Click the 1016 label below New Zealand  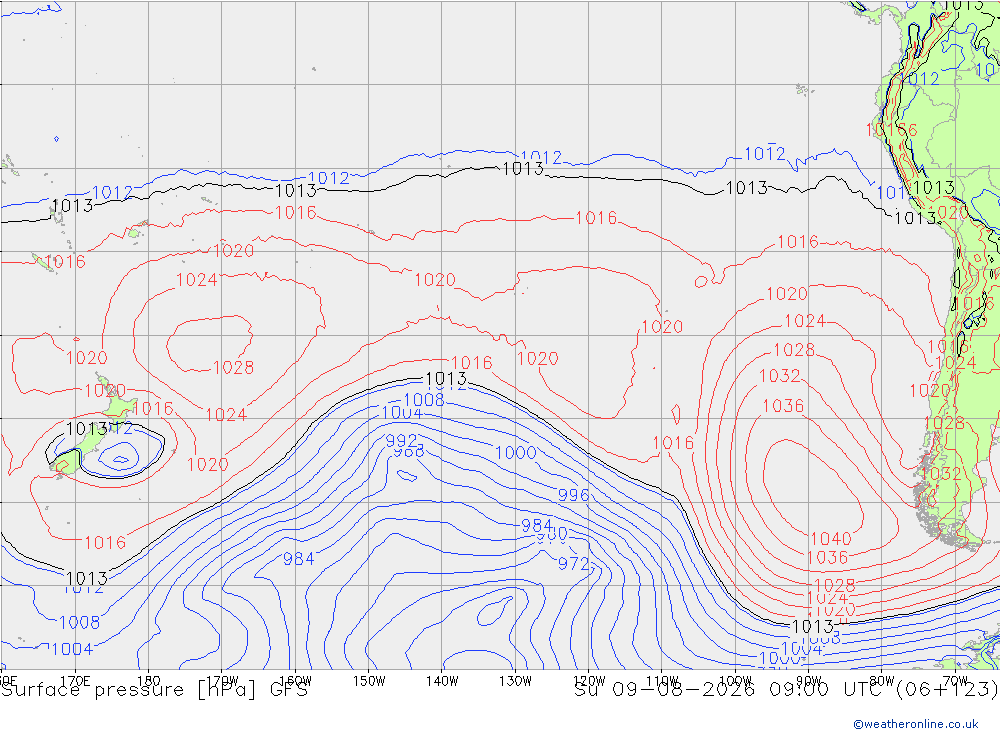point(105,543)
